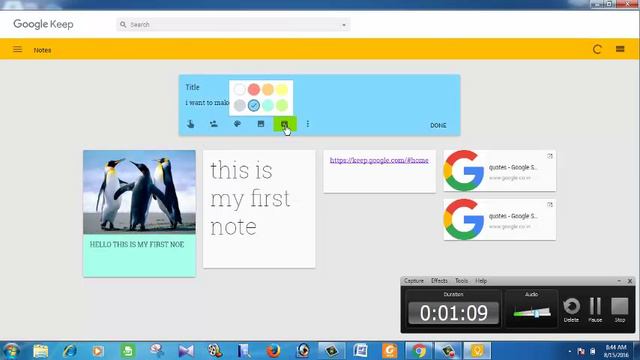
Task: Add an image to the note
Action: pos(261,124)
